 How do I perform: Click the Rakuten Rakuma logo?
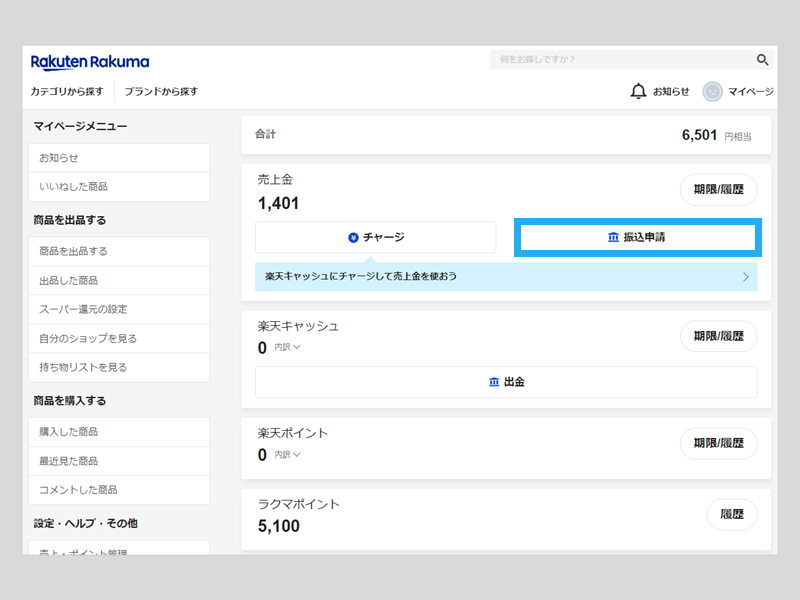pyautogui.click(x=90, y=62)
